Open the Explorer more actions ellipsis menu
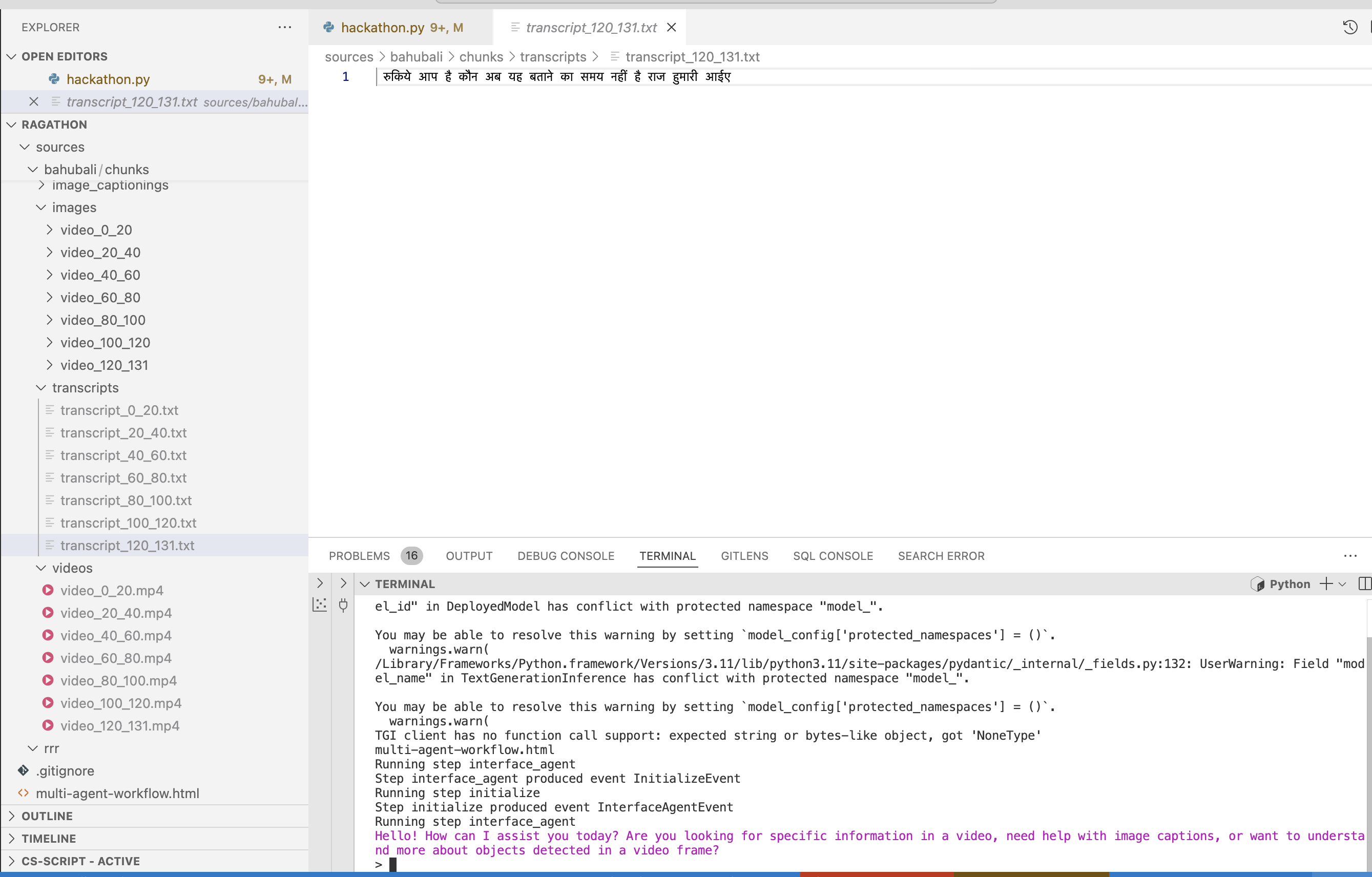The image size is (1372, 877). [x=284, y=27]
